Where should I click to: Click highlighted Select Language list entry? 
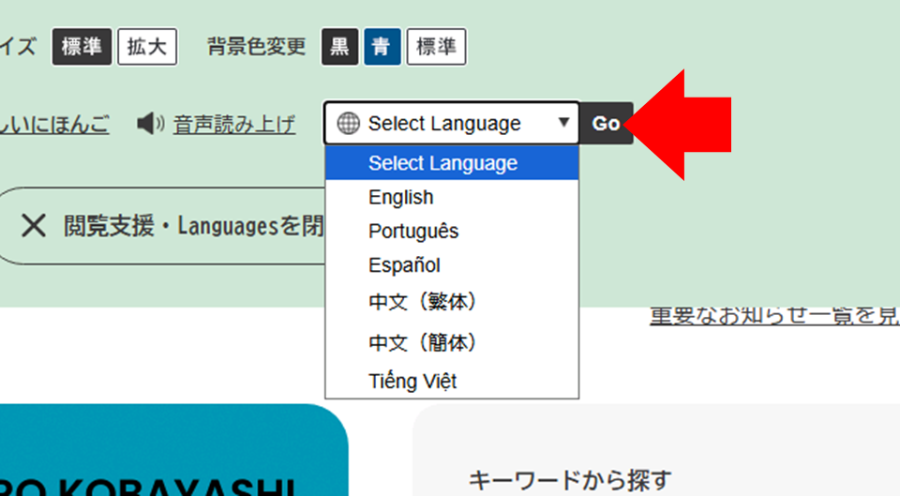(443, 163)
